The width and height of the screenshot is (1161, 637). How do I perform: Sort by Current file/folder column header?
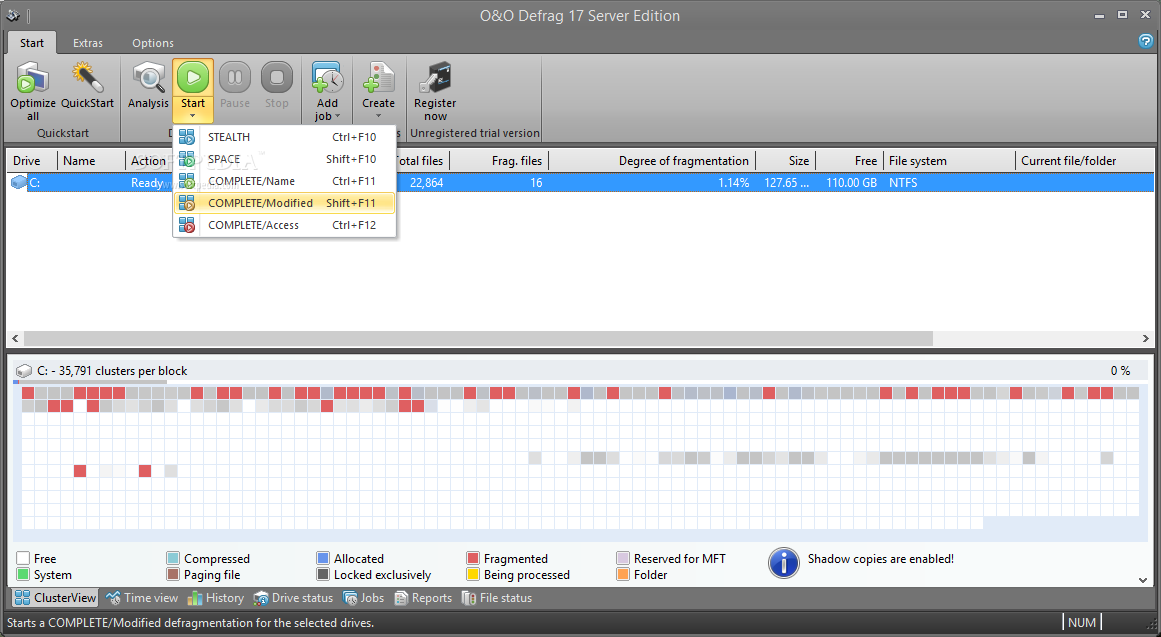click(x=1085, y=161)
